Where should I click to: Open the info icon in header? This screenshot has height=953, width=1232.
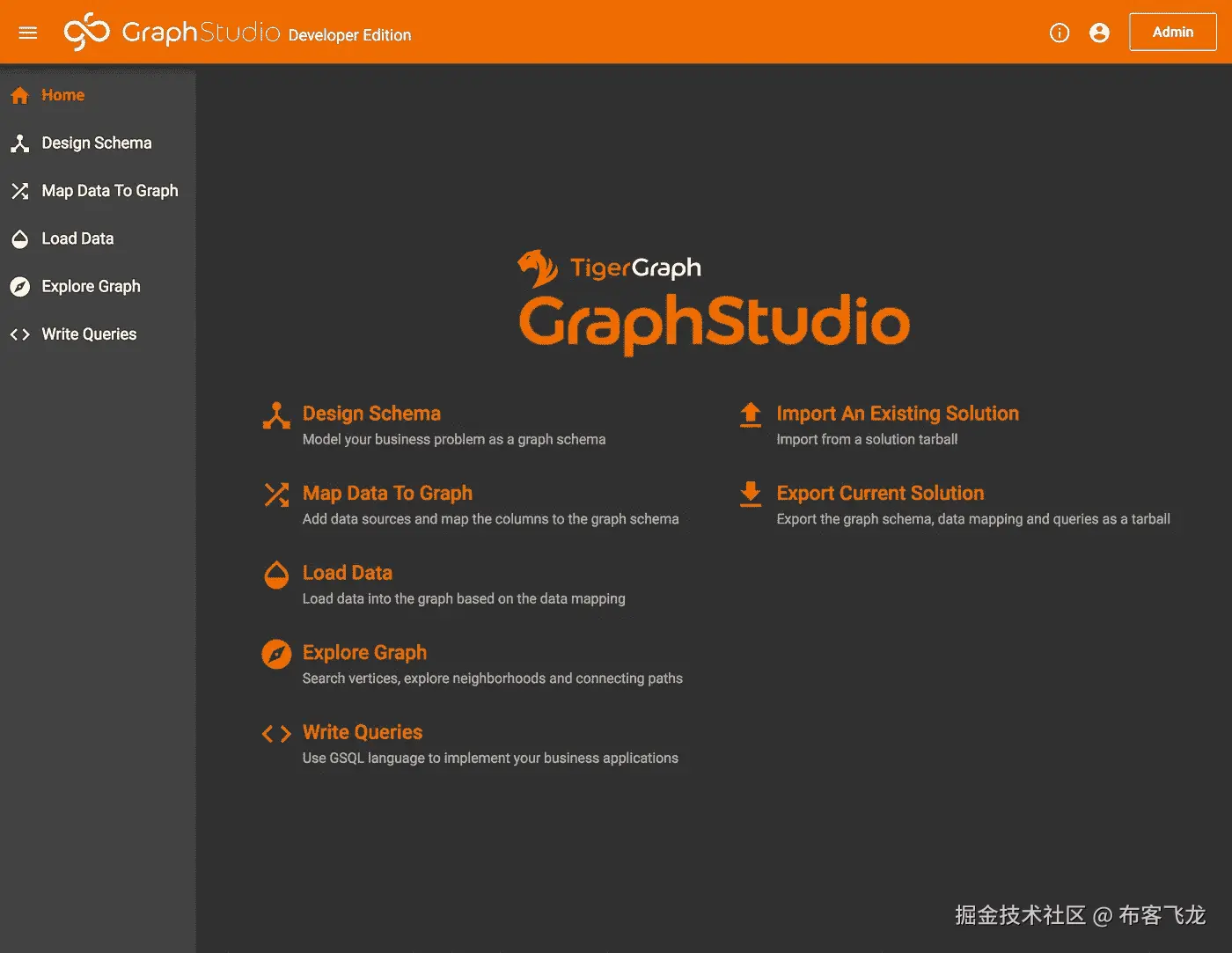click(1060, 33)
